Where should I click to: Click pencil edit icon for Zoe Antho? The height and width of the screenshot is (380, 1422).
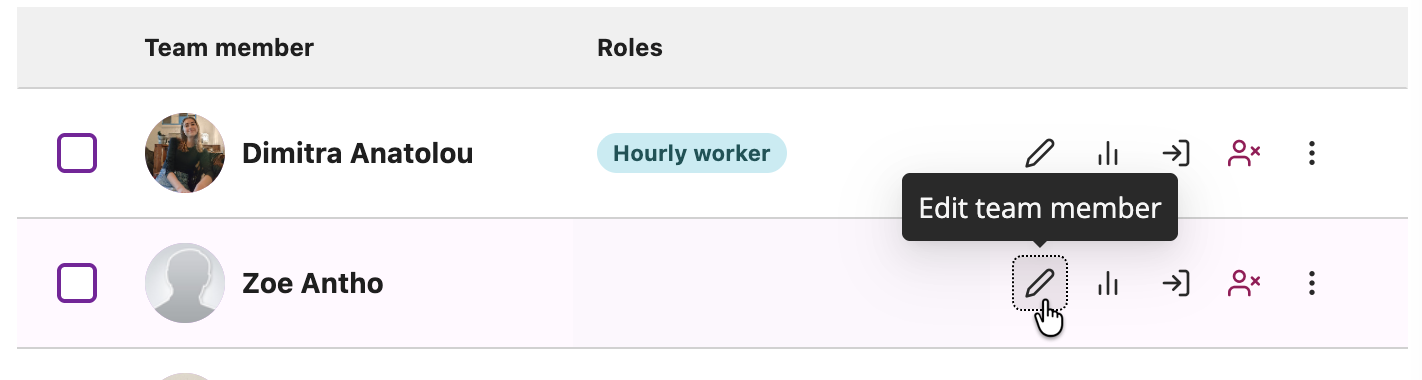click(1040, 283)
